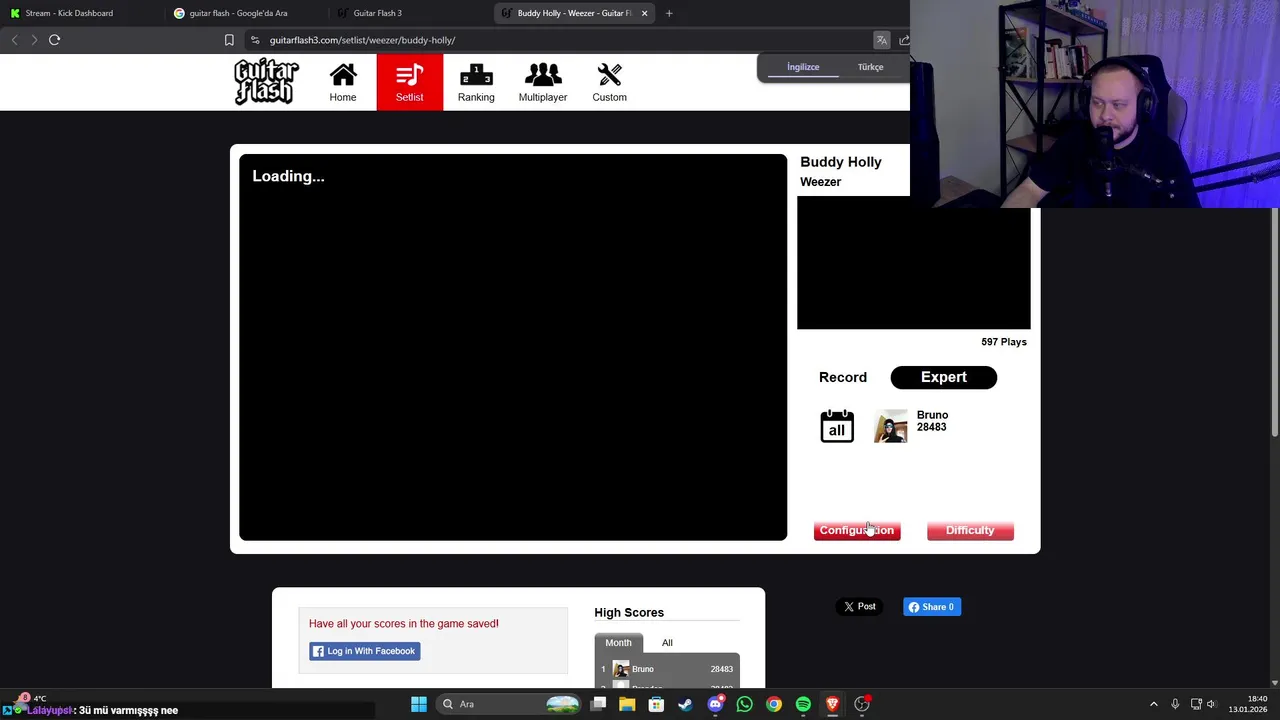Select the All high scores tab
Viewport: 1280px width, 720px height.
pos(667,642)
